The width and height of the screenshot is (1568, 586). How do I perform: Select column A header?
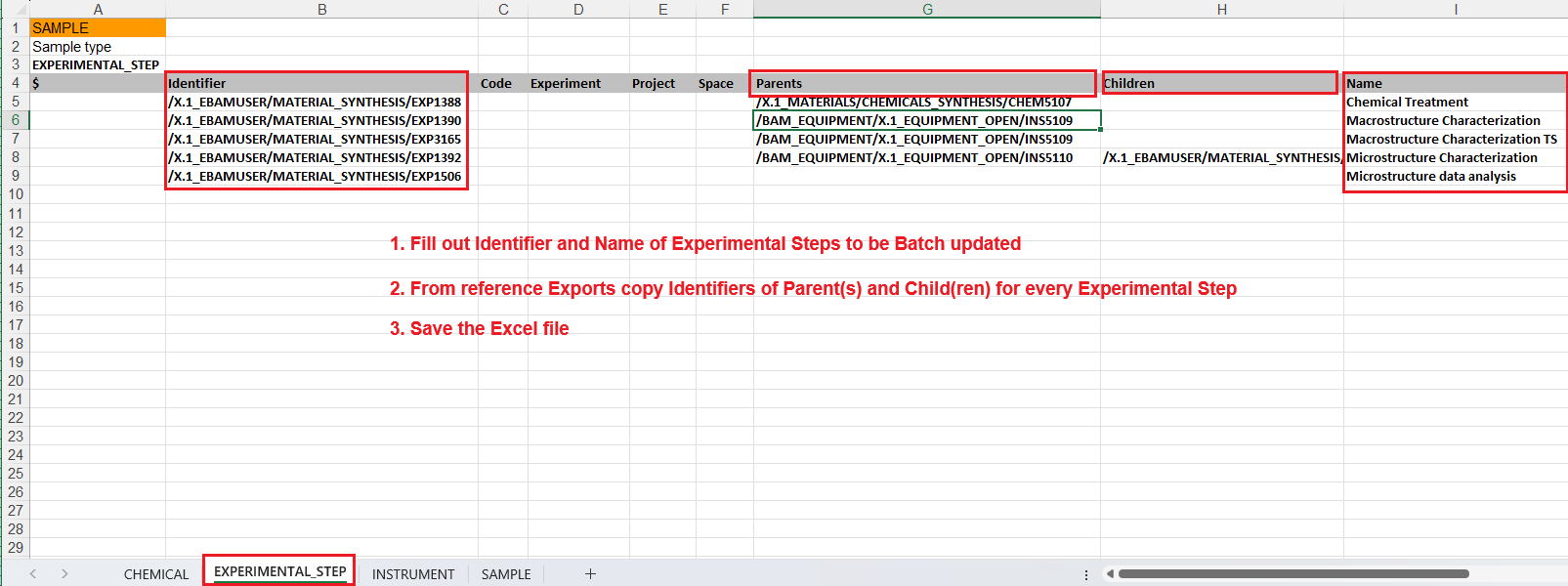(x=98, y=9)
